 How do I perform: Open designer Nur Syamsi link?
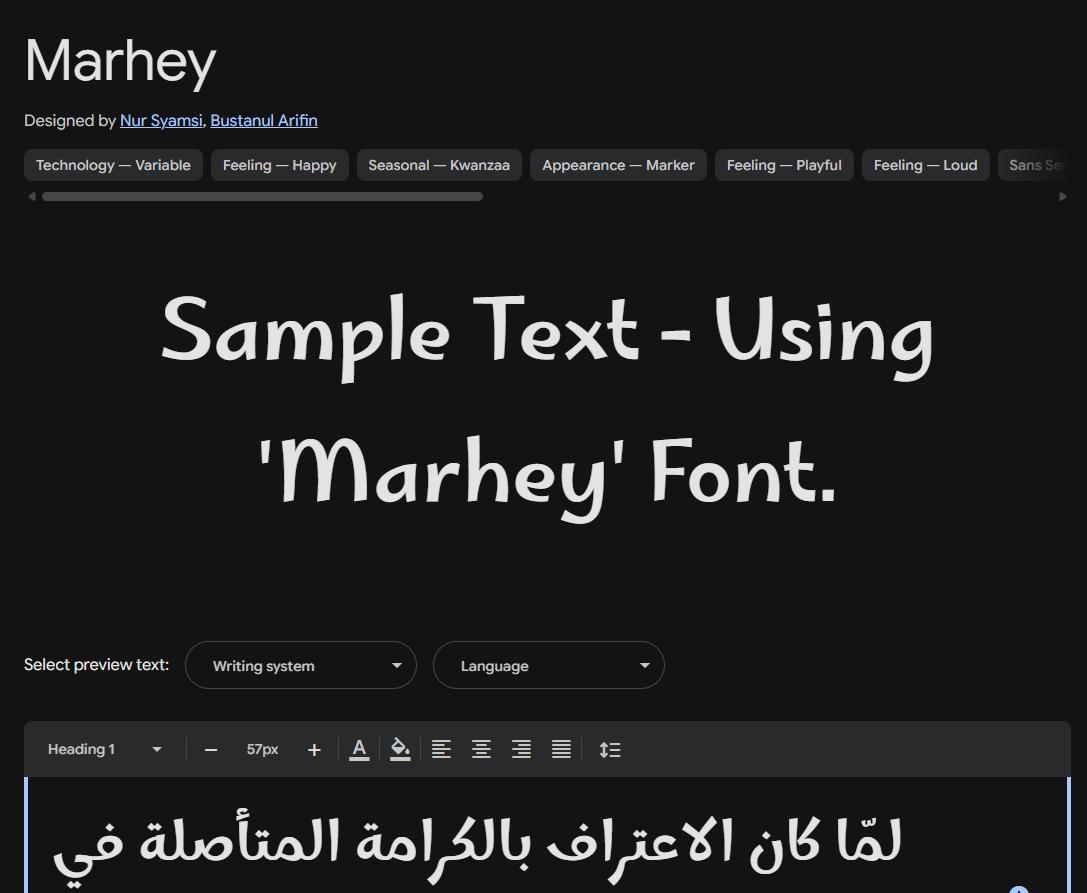coord(161,121)
